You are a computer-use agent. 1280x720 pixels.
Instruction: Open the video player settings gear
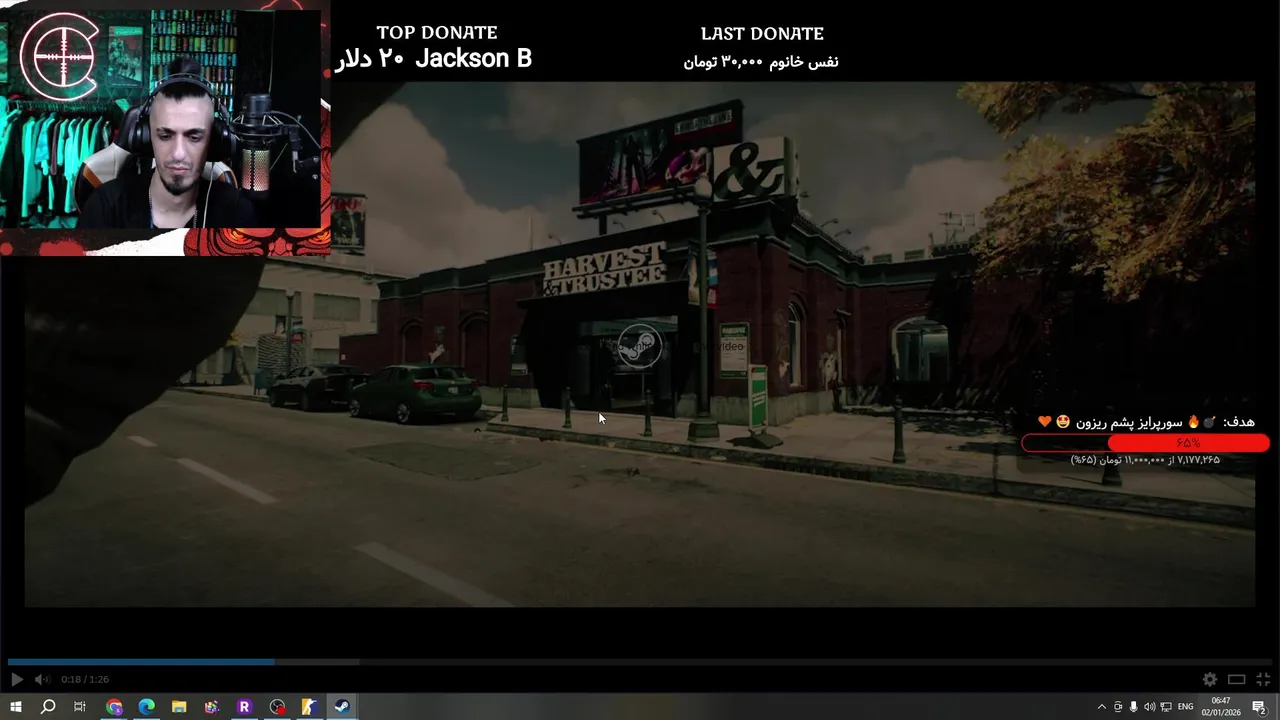pos(1210,679)
